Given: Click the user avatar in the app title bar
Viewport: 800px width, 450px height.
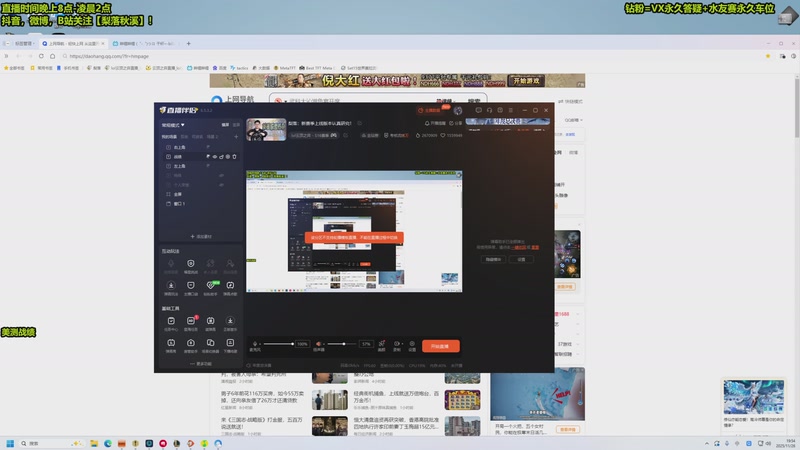Looking at the screenshot, I should (x=458, y=110).
